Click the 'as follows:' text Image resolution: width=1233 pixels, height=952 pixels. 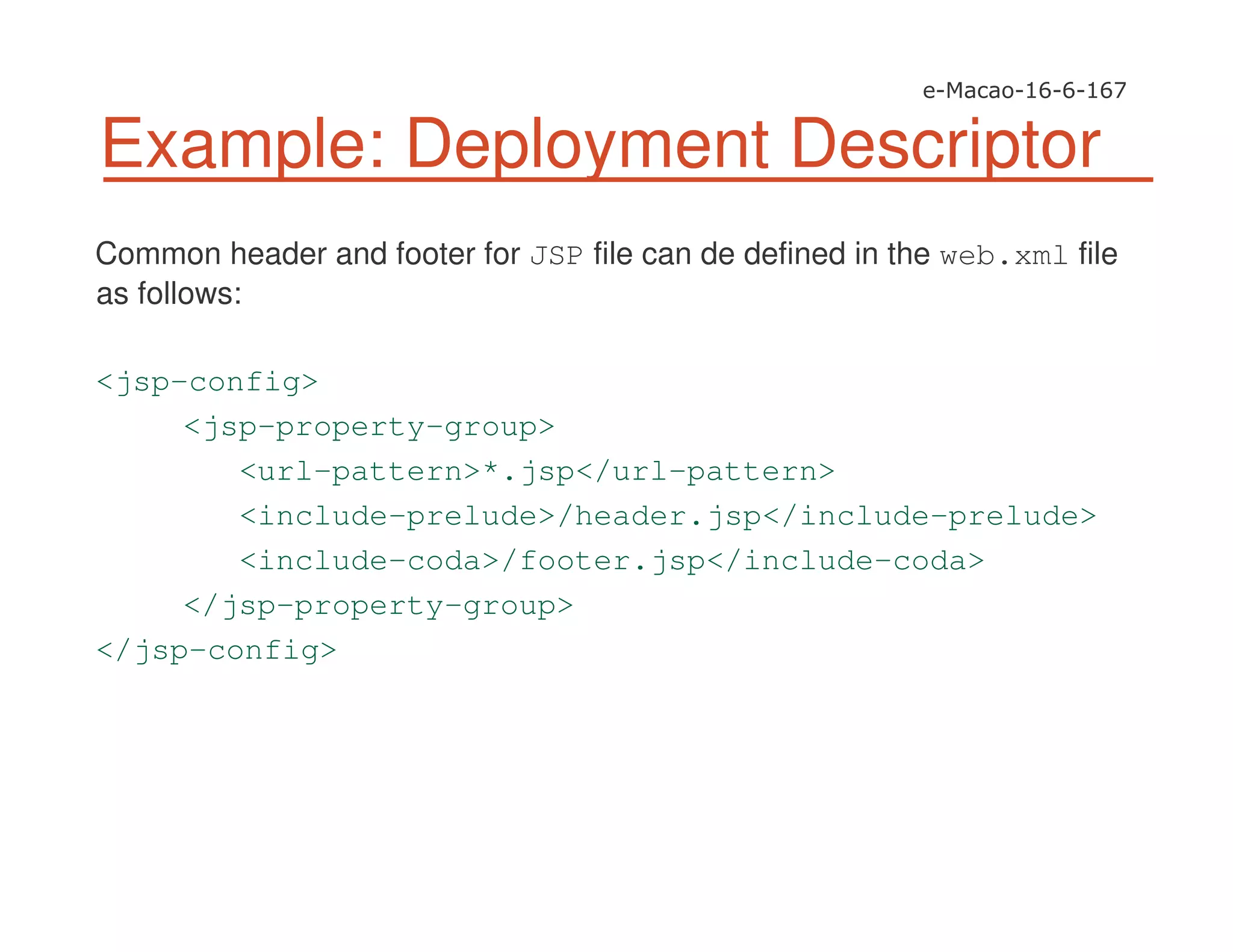pyautogui.click(x=169, y=294)
